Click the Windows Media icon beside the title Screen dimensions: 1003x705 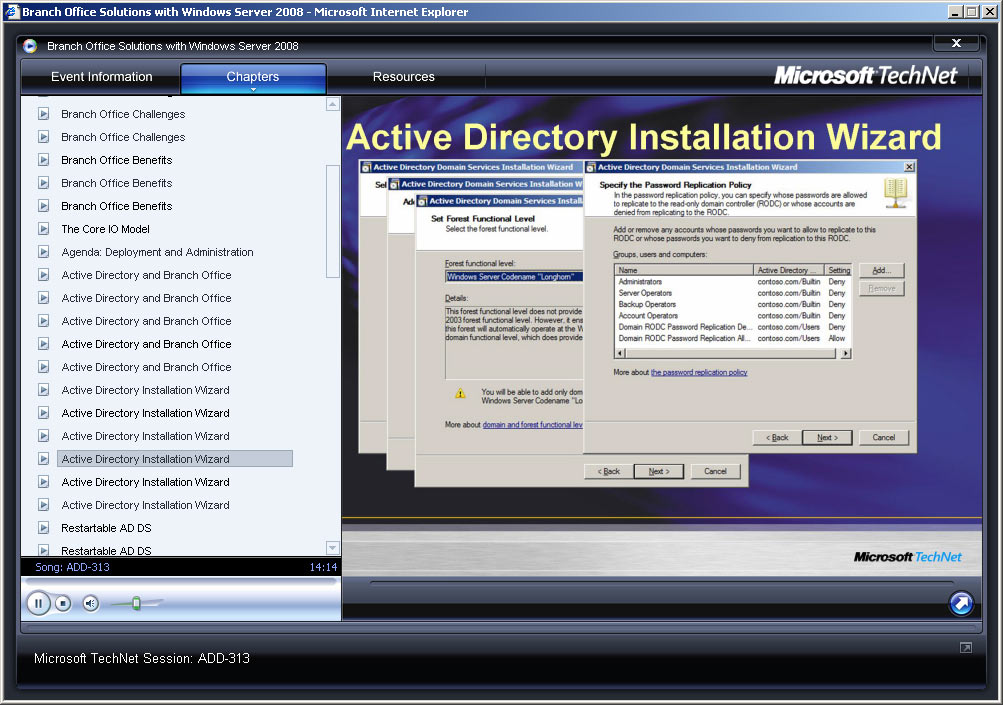[30, 46]
